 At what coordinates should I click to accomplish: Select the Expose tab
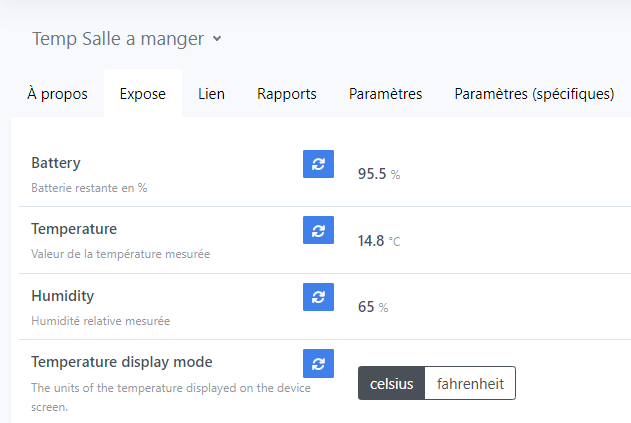[143, 94]
